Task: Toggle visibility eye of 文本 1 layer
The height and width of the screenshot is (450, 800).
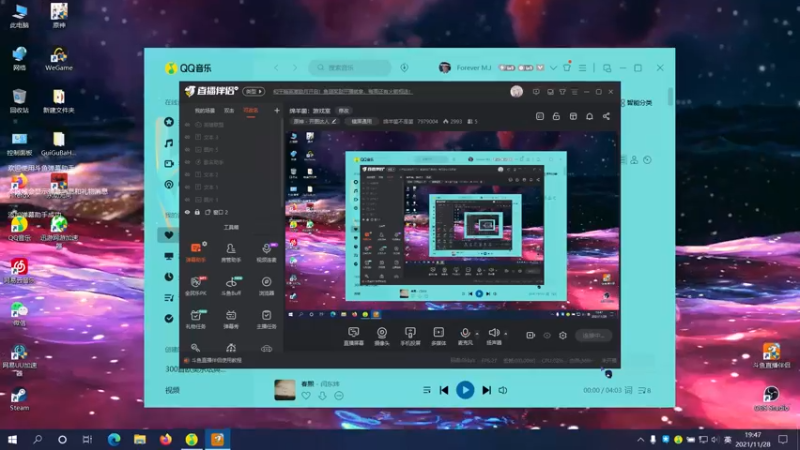Action: click(x=187, y=187)
